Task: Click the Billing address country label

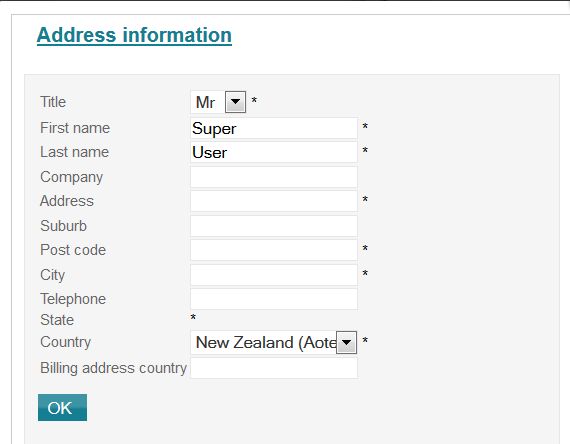Action: (113, 368)
